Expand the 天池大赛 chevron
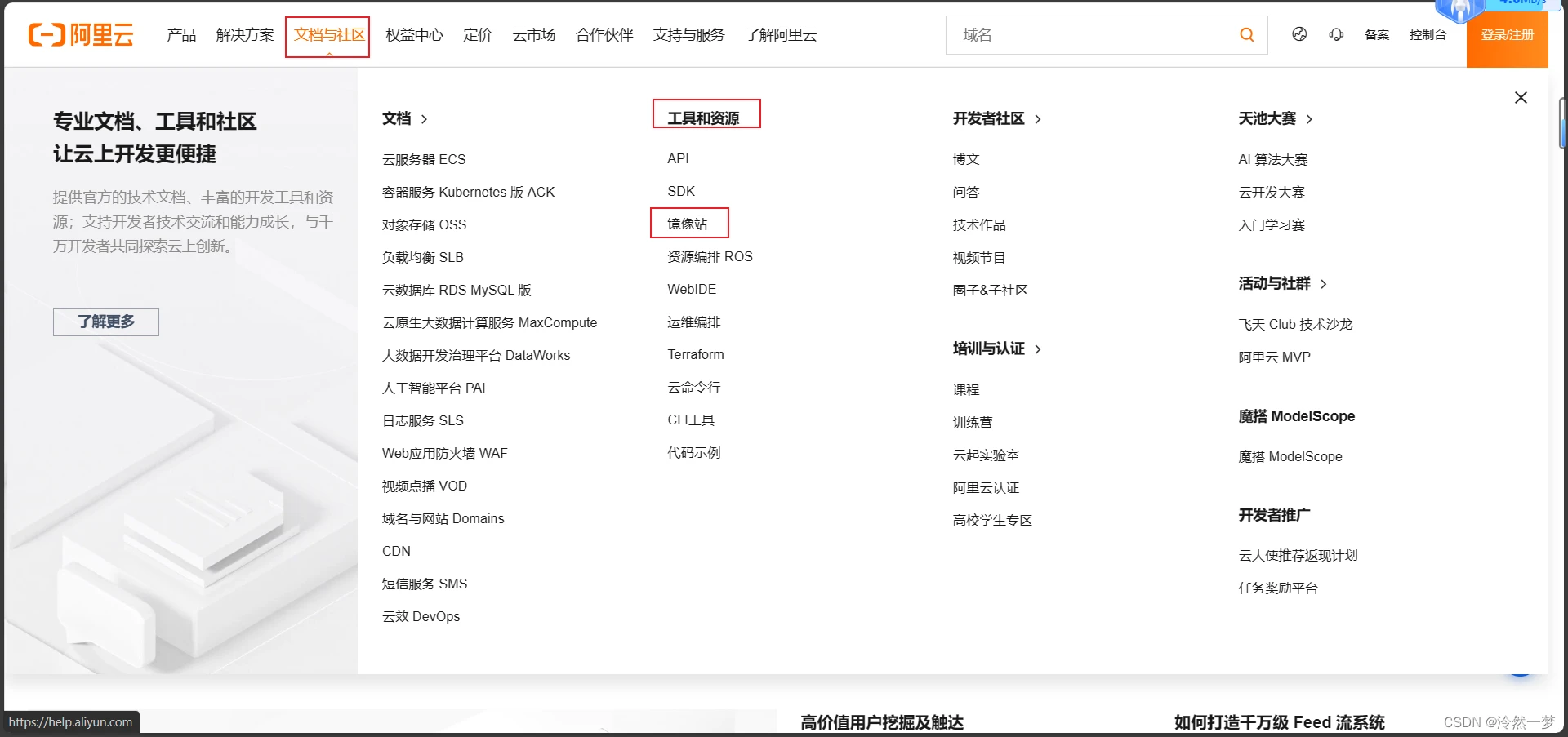This screenshot has width=1568, height=737. (1309, 119)
